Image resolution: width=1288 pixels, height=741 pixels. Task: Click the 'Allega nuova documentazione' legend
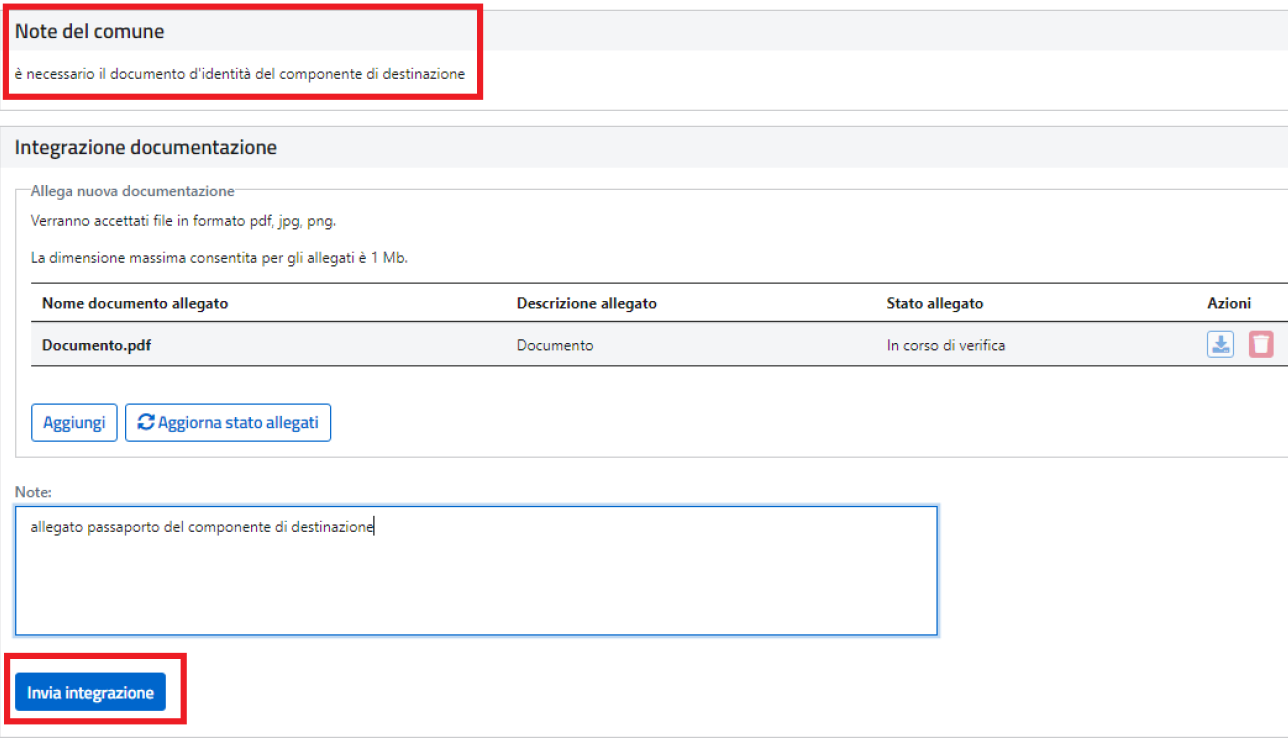click(133, 190)
